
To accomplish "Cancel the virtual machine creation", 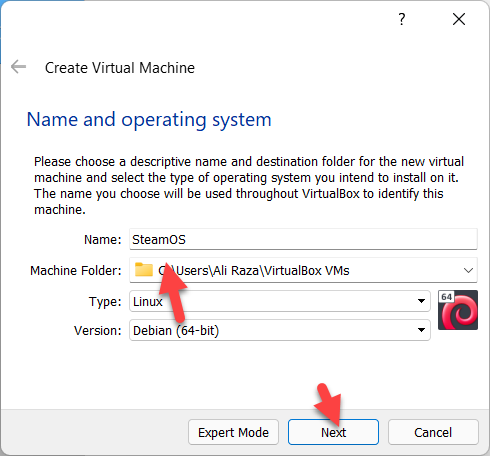I will pyautogui.click(x=433, y=432).
